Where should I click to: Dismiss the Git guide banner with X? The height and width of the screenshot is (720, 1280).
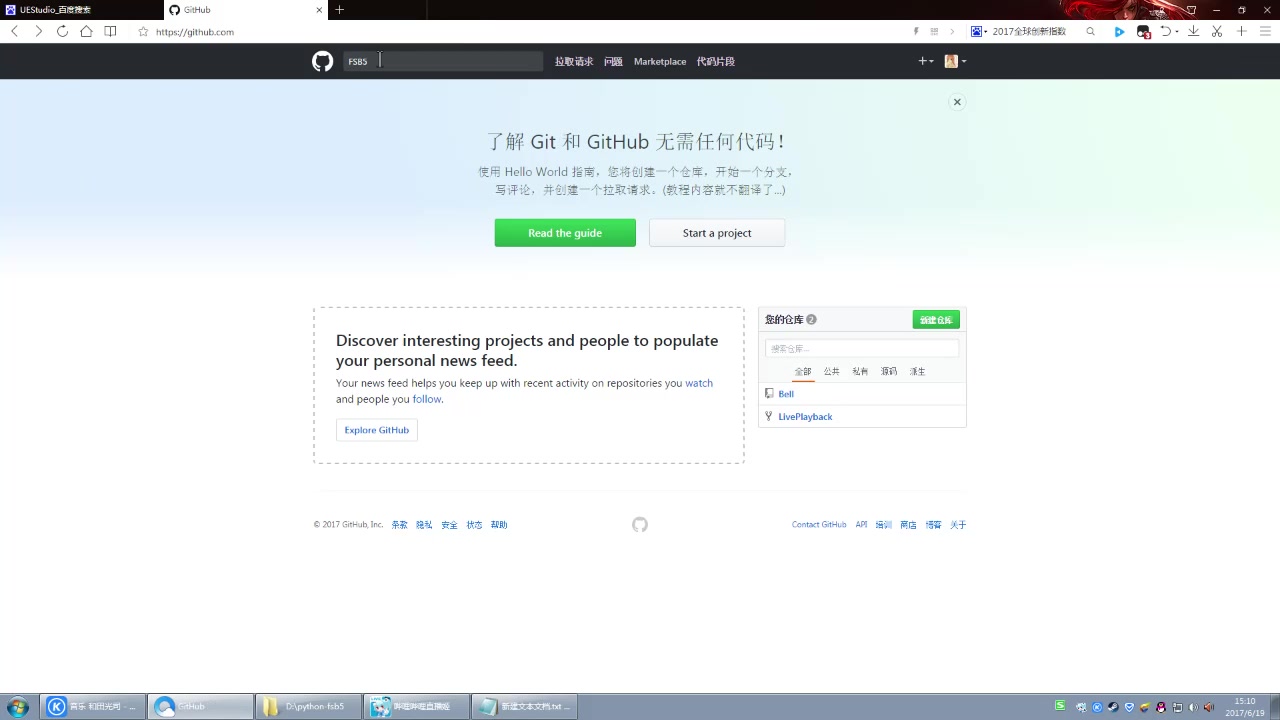pyautogui.click(x=957, y=102)
